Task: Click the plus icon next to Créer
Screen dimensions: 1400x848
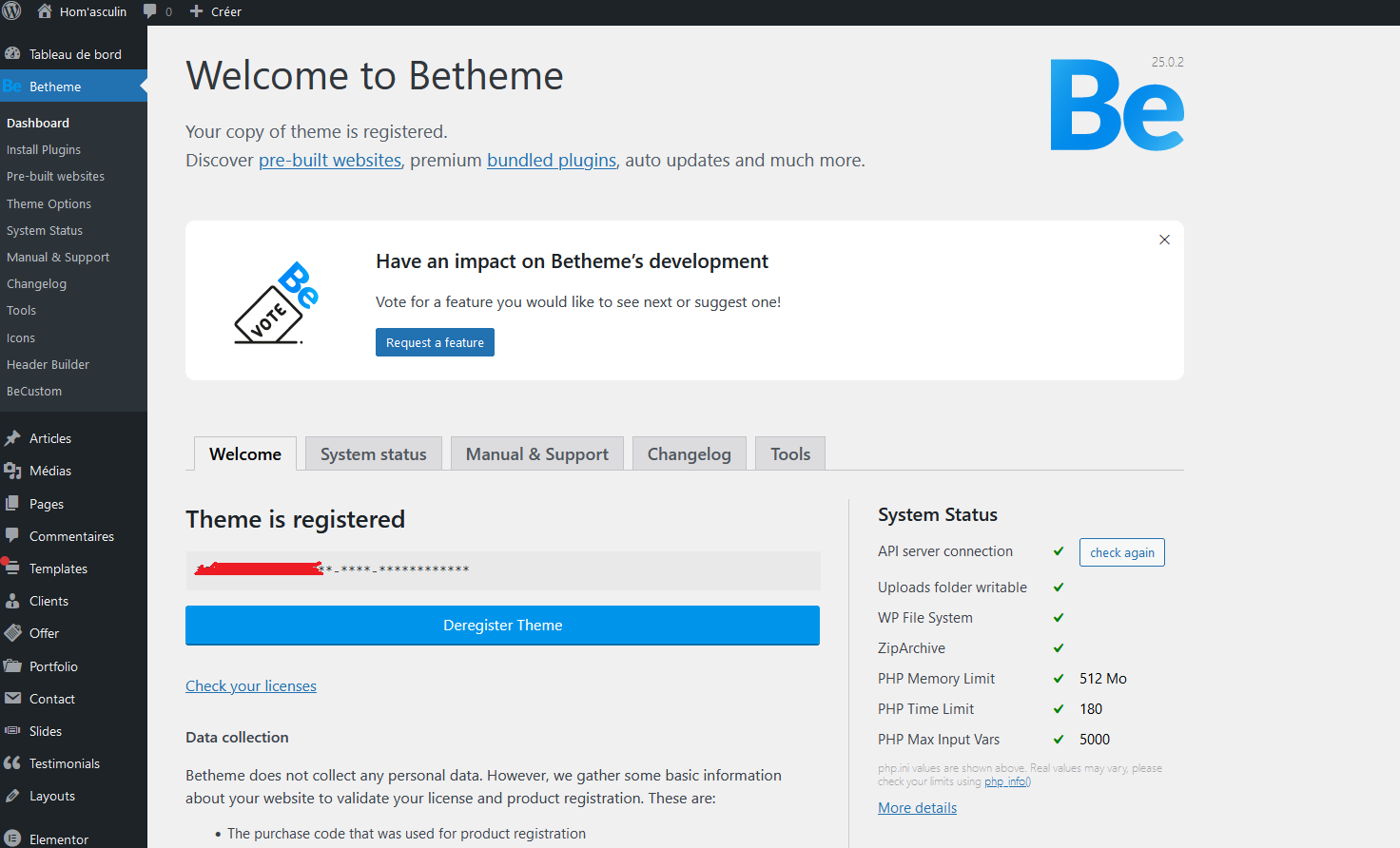Action: (196, 11)
